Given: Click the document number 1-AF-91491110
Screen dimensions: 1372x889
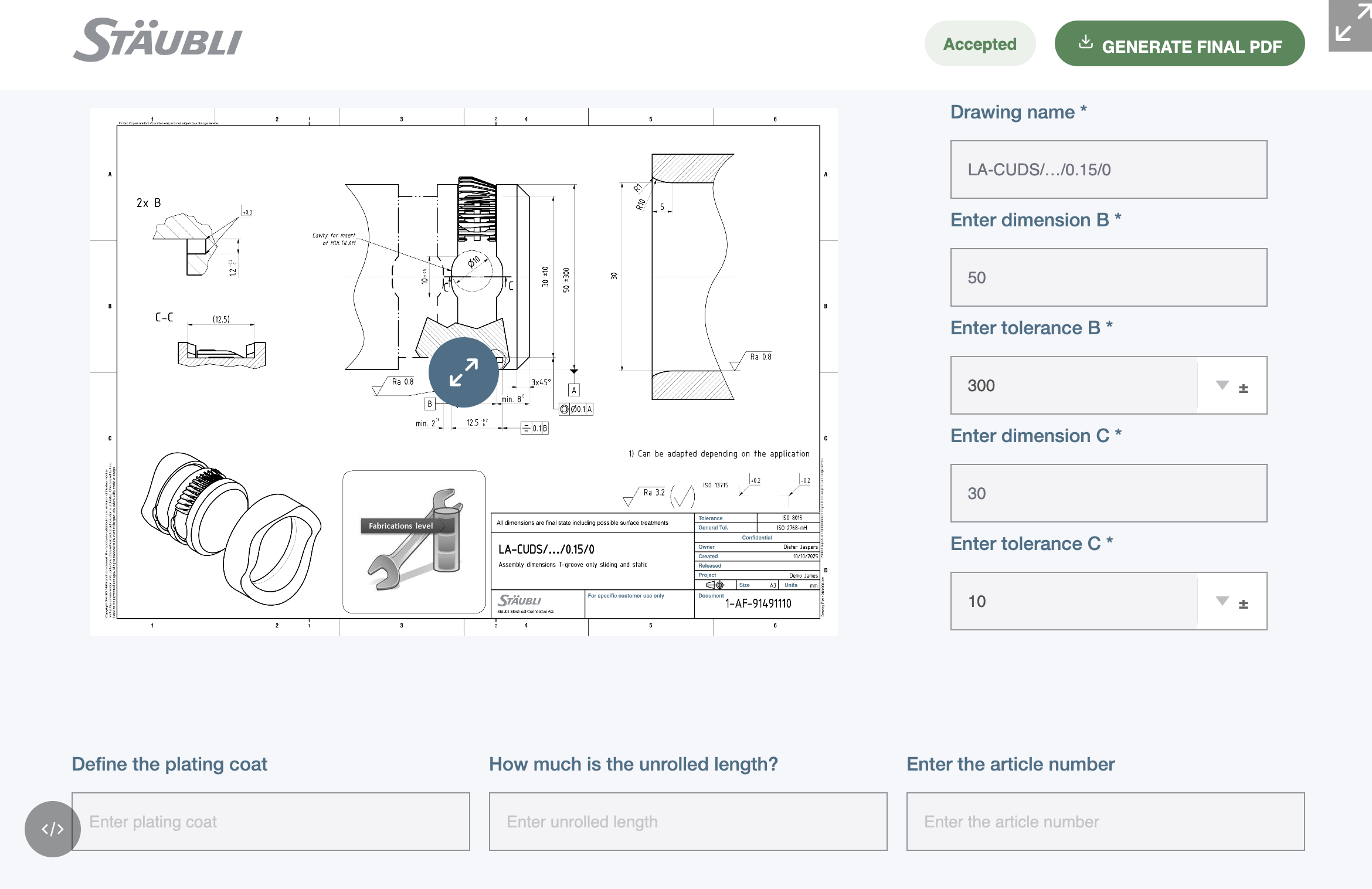Looking at the screenshot, I should [758, 603].
